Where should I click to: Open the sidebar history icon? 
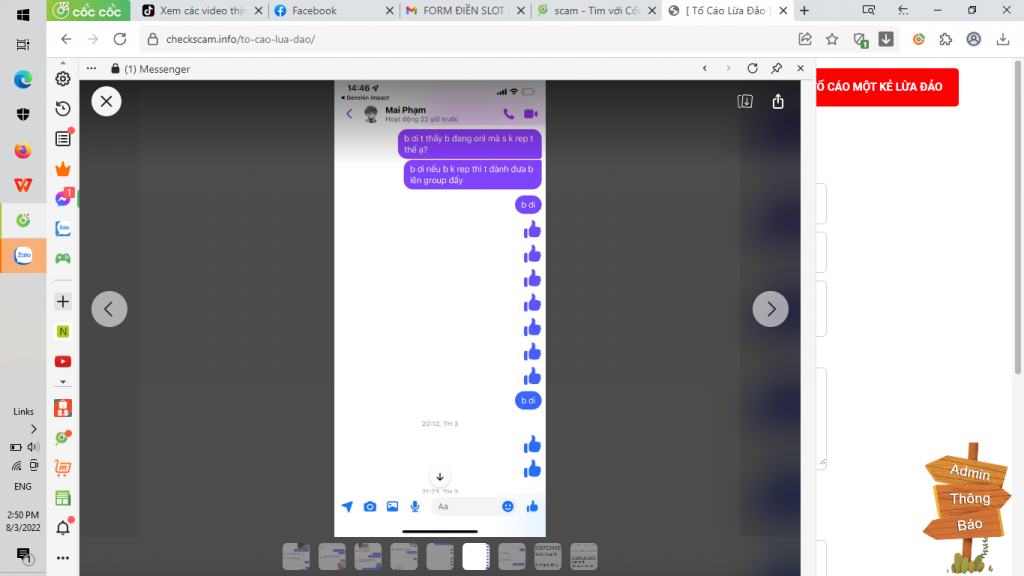pos(62,109)
